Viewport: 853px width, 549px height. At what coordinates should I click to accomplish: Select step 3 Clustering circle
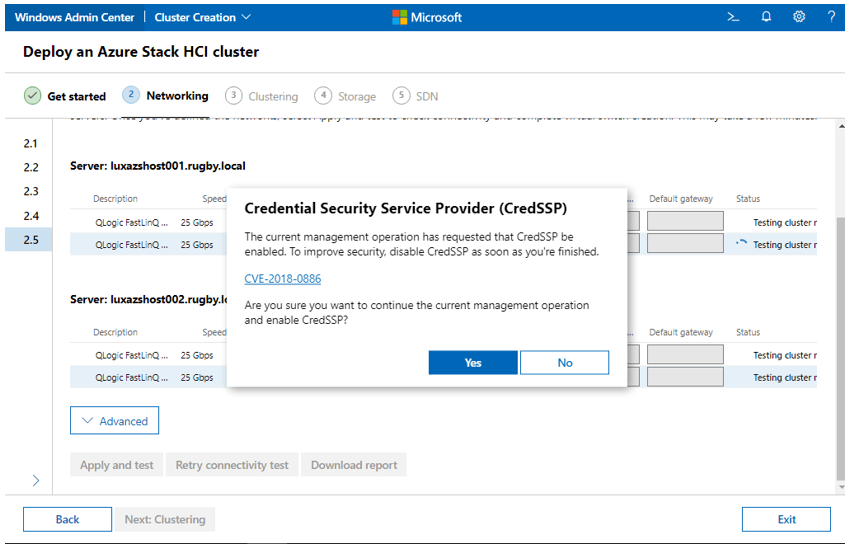(234, 96)
